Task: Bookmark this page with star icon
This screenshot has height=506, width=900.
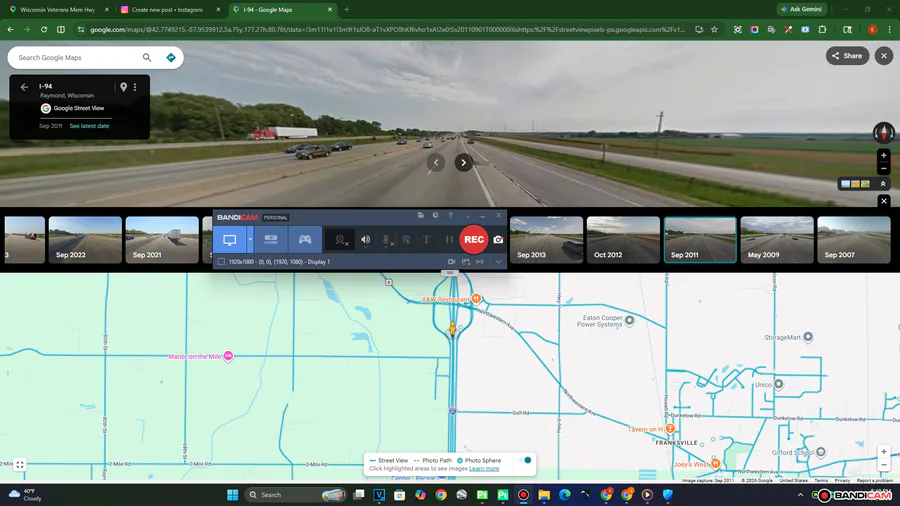Action: [x=715, y=29]
